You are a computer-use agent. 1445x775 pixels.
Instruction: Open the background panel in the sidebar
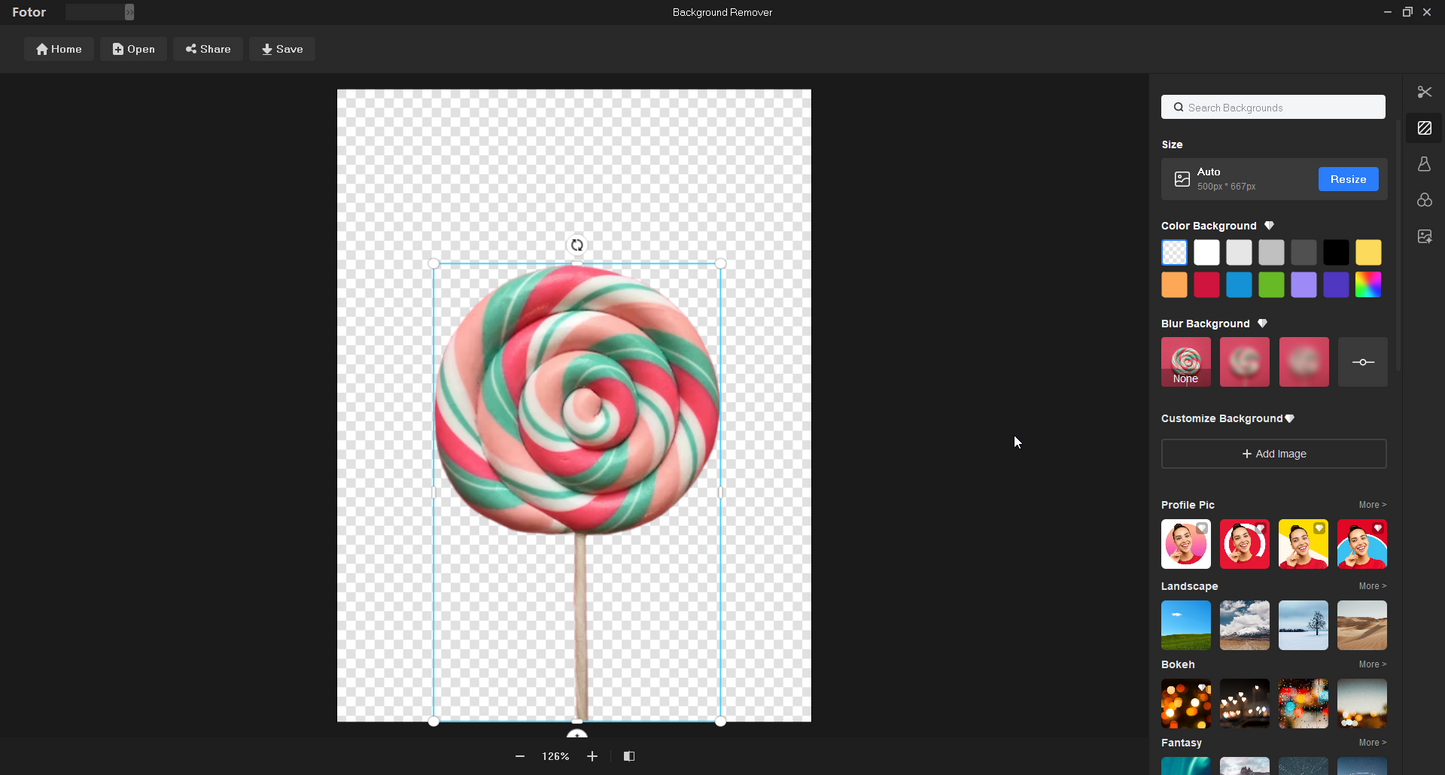coord(1424,128)
